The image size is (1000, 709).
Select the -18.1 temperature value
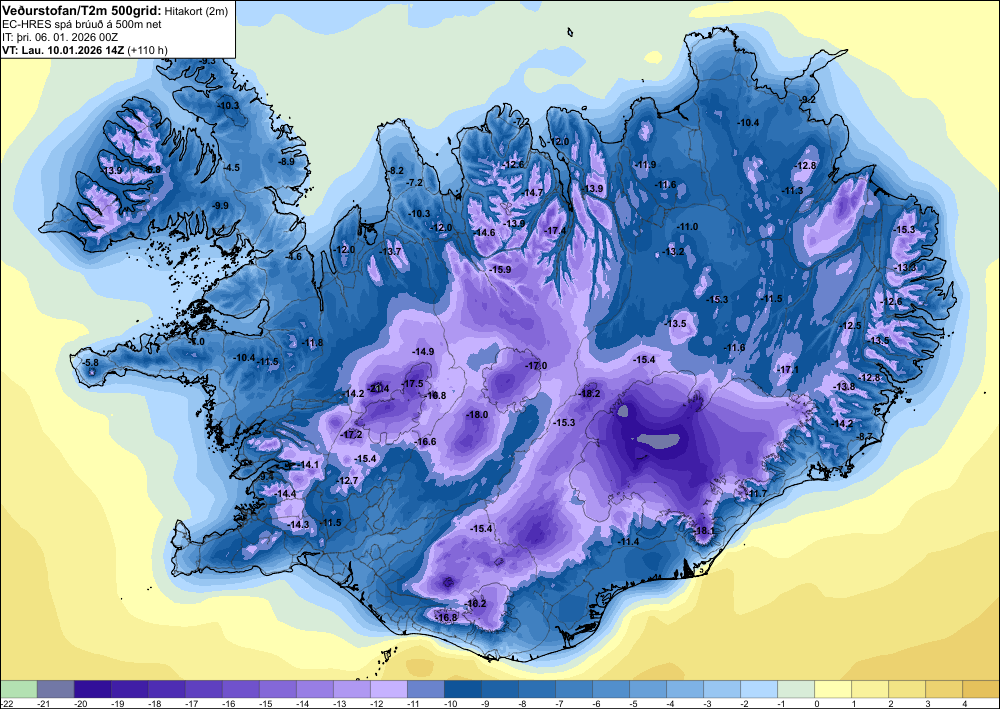[x=704, y=530]
